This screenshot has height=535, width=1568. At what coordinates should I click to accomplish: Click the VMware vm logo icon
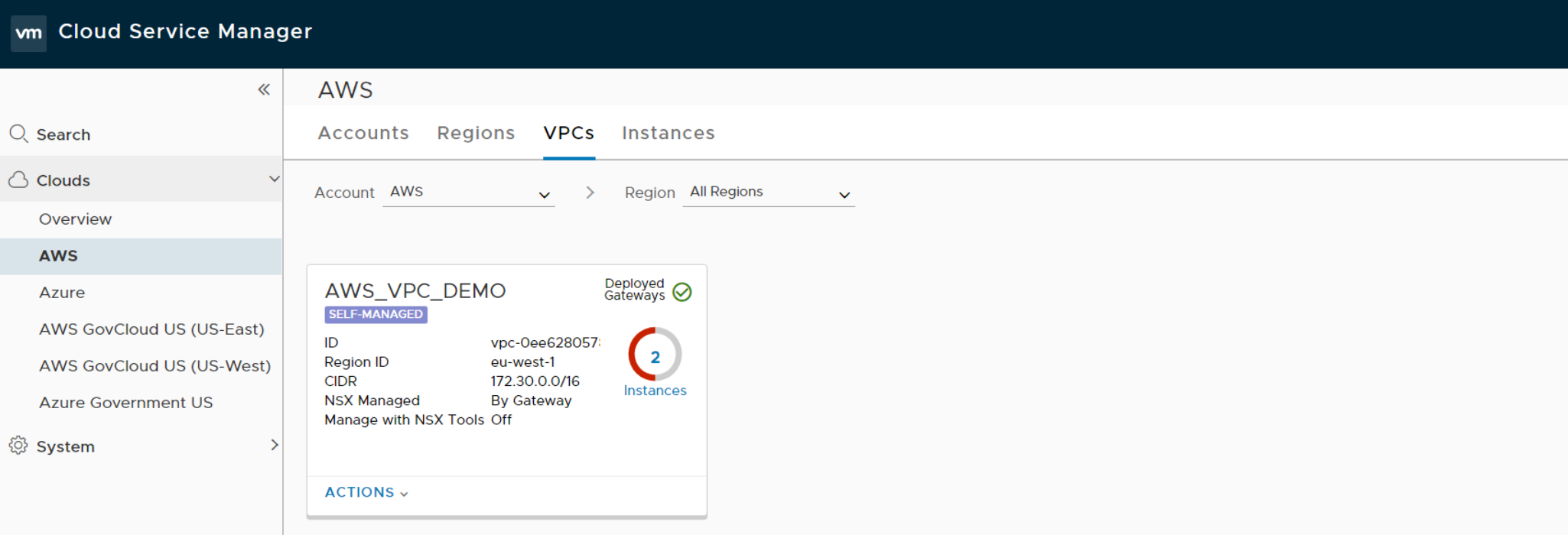click(28, 33)
